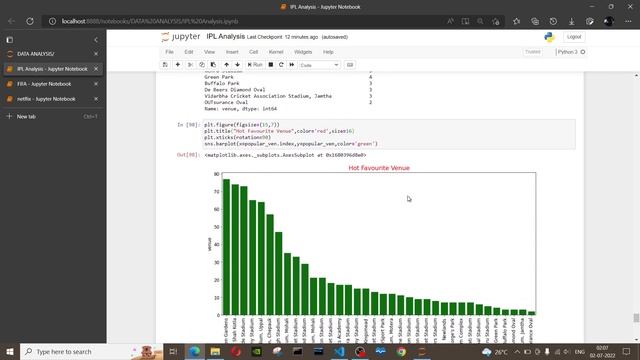This screenshot has height=360, width=640.
Task: Interrupt the kernel with the stop icon
Action: pyautogui.click(x=271, y=65)
